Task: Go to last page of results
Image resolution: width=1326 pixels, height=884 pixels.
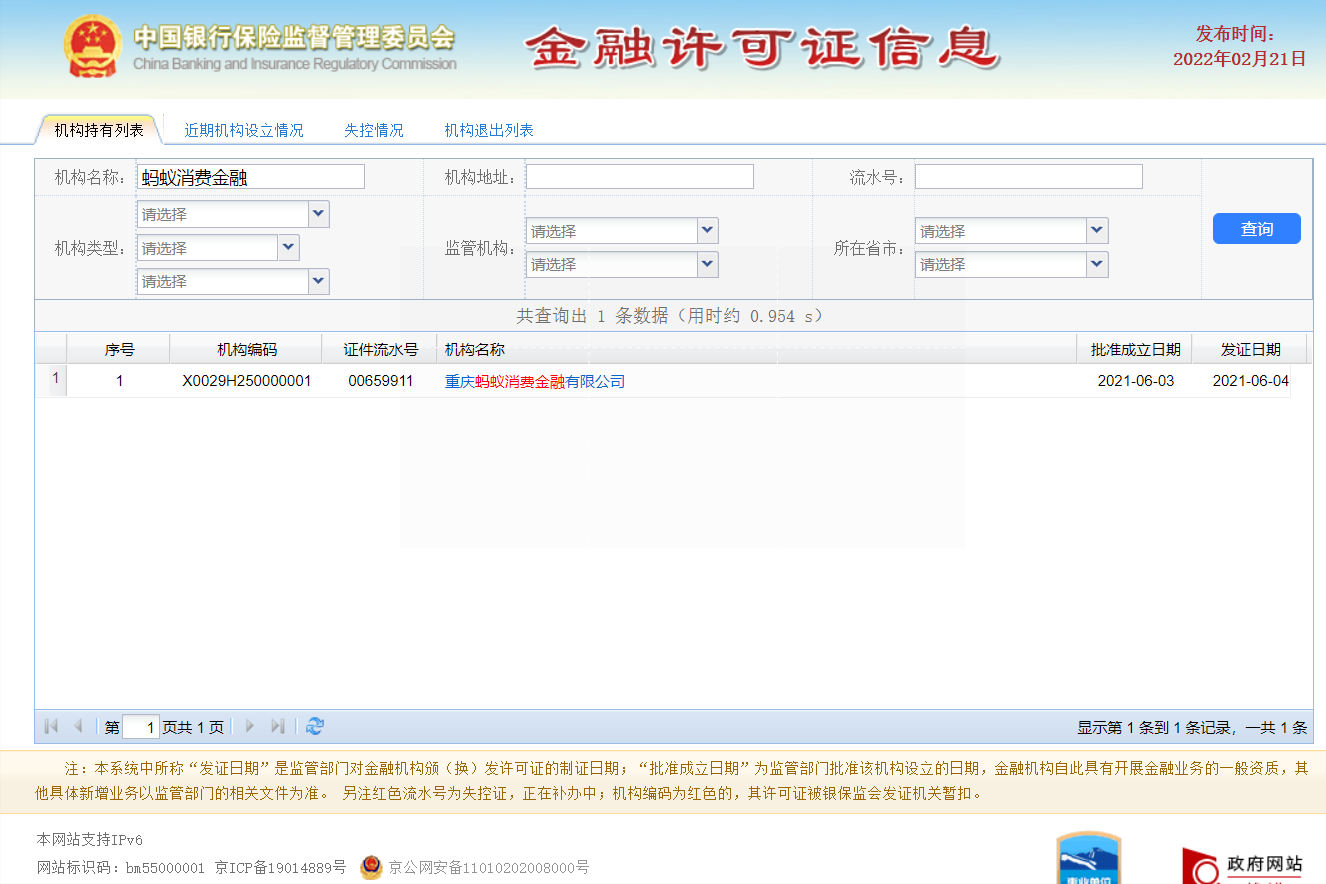Action: pos(278,726)
